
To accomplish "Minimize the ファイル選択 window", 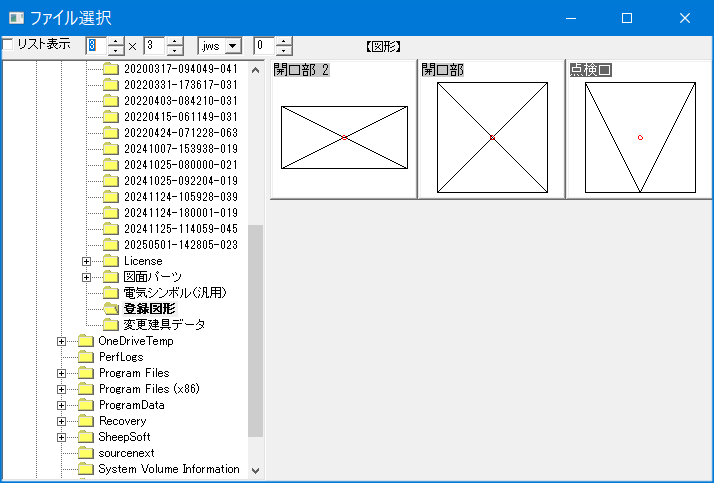I will coord(571,18).
